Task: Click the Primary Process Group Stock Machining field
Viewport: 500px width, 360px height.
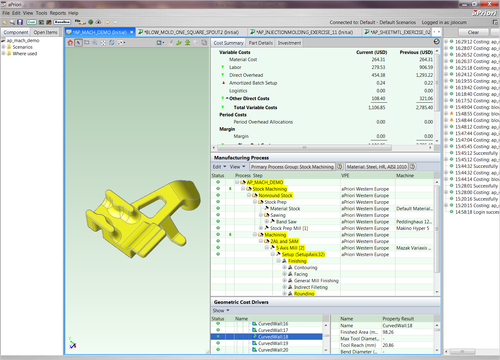Action: click(x=292, y=167)
